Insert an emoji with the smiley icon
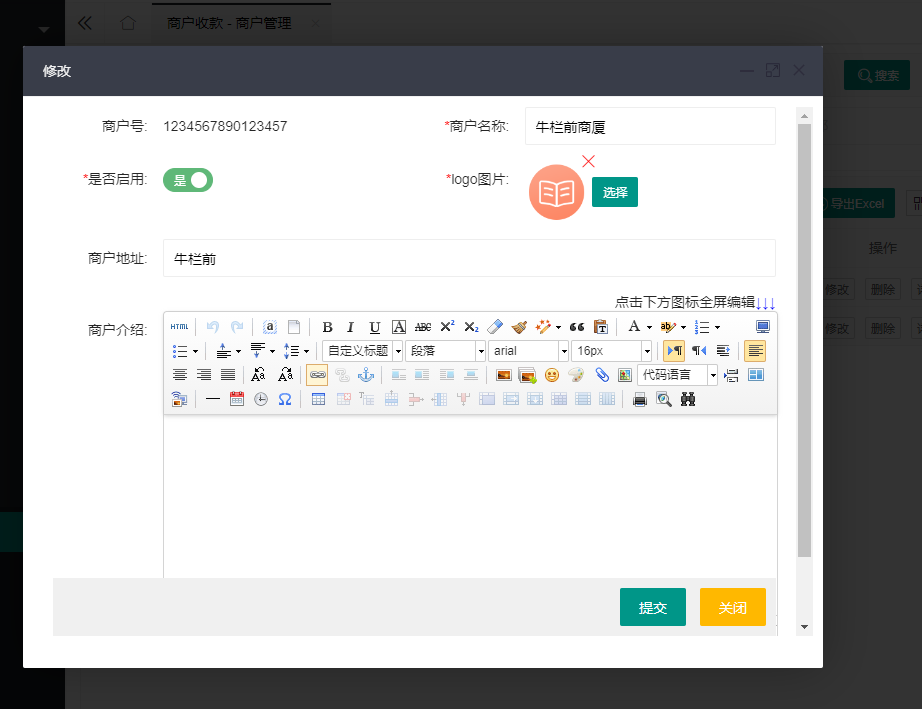This screenshot has height=709, width=922. coord(551,376)
